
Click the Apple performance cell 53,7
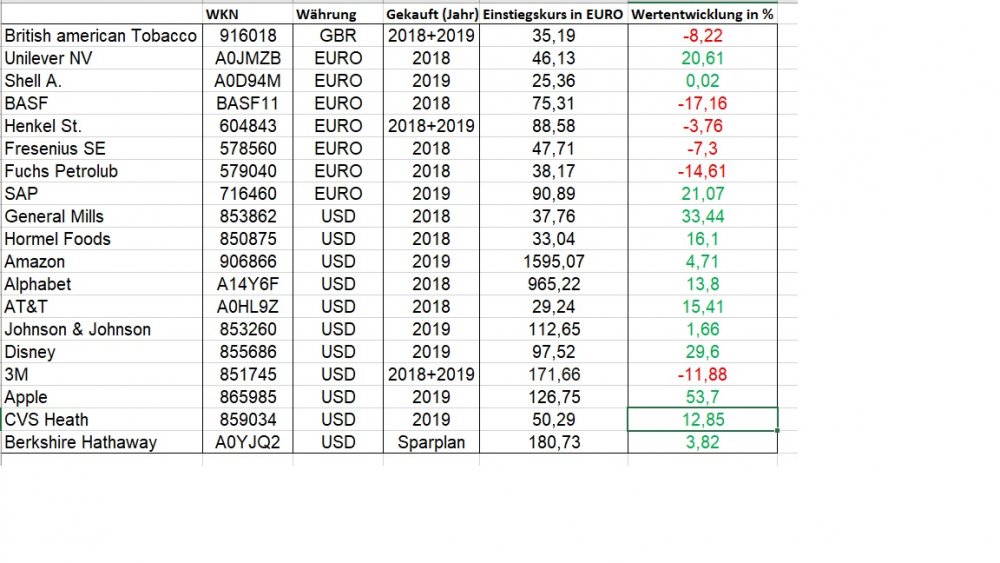(x=702, y=397)
